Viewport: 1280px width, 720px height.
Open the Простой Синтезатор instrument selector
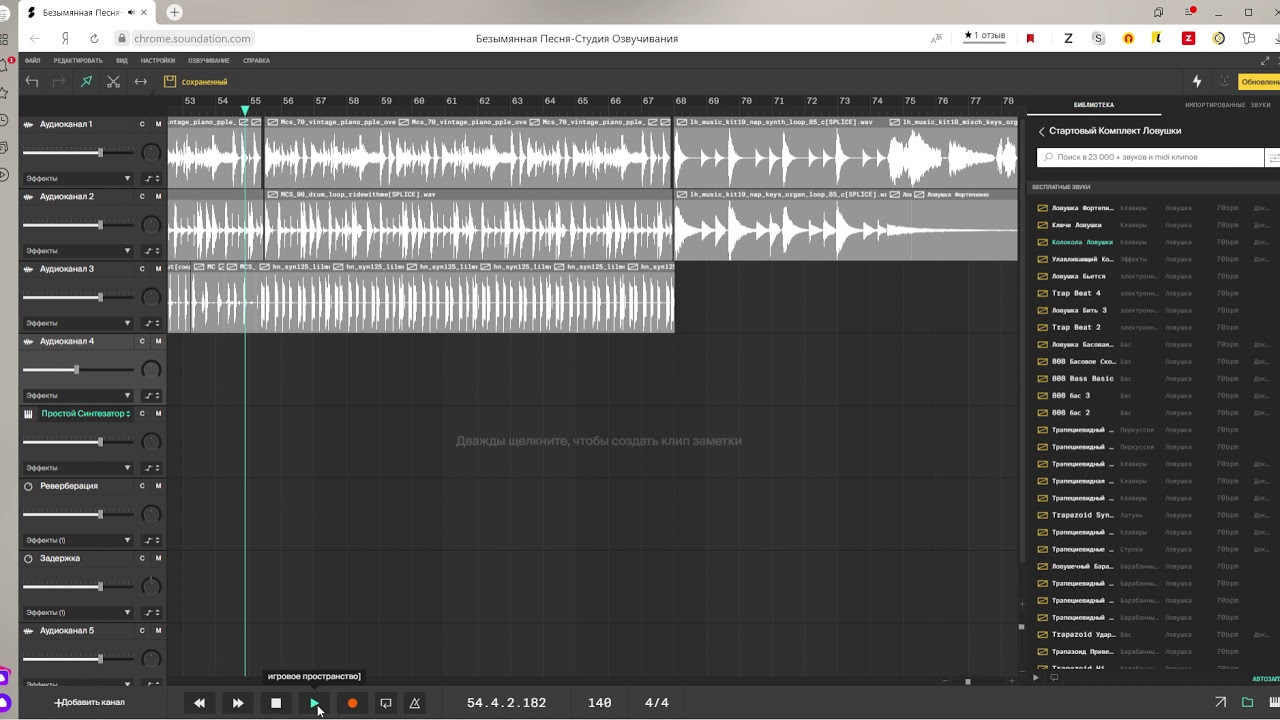pyautogui.click(x=85, y=414)
